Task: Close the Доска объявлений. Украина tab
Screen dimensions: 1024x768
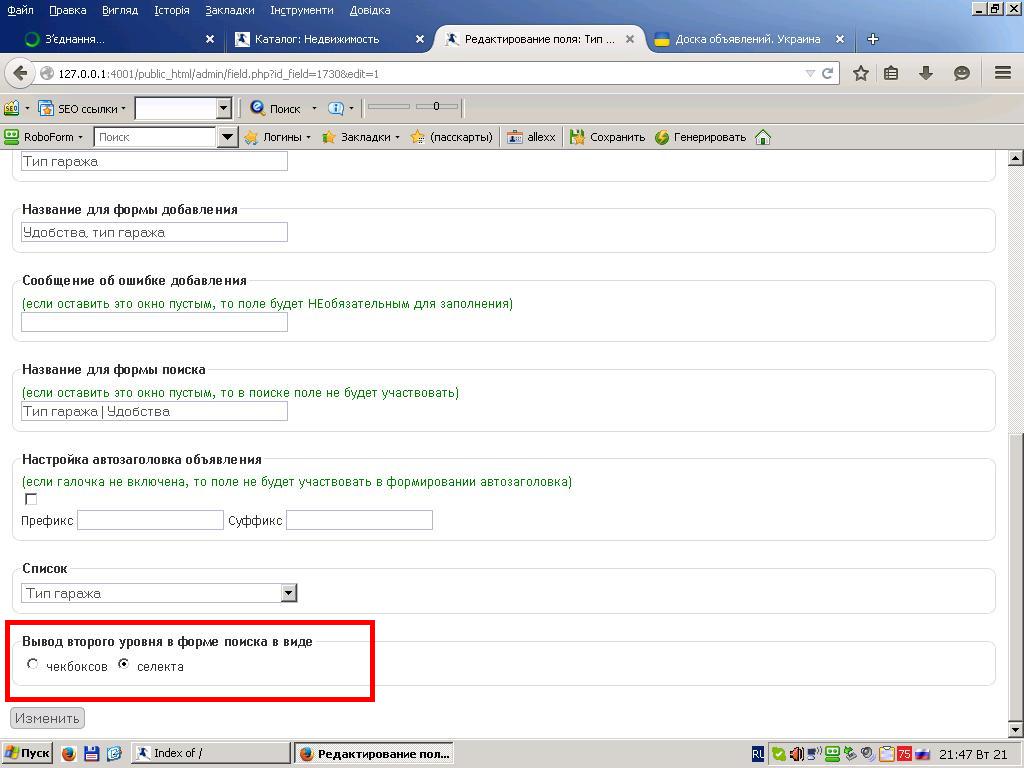Action: pos(840,39)
